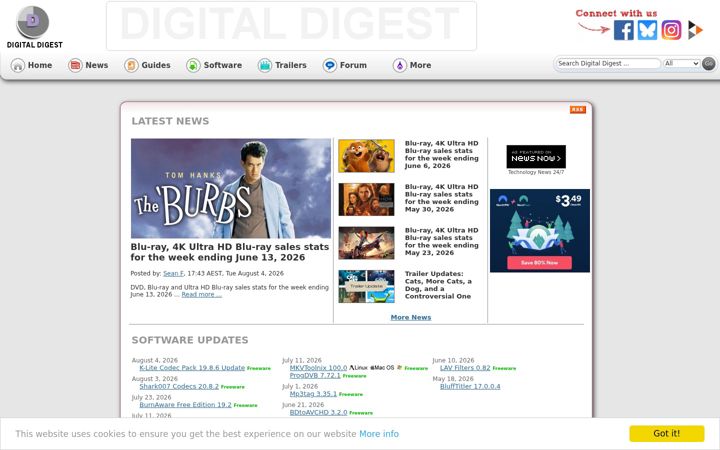
Task: Open BDtoAVCHD 3.2.0 link
Action: click(x=318, y=412)
